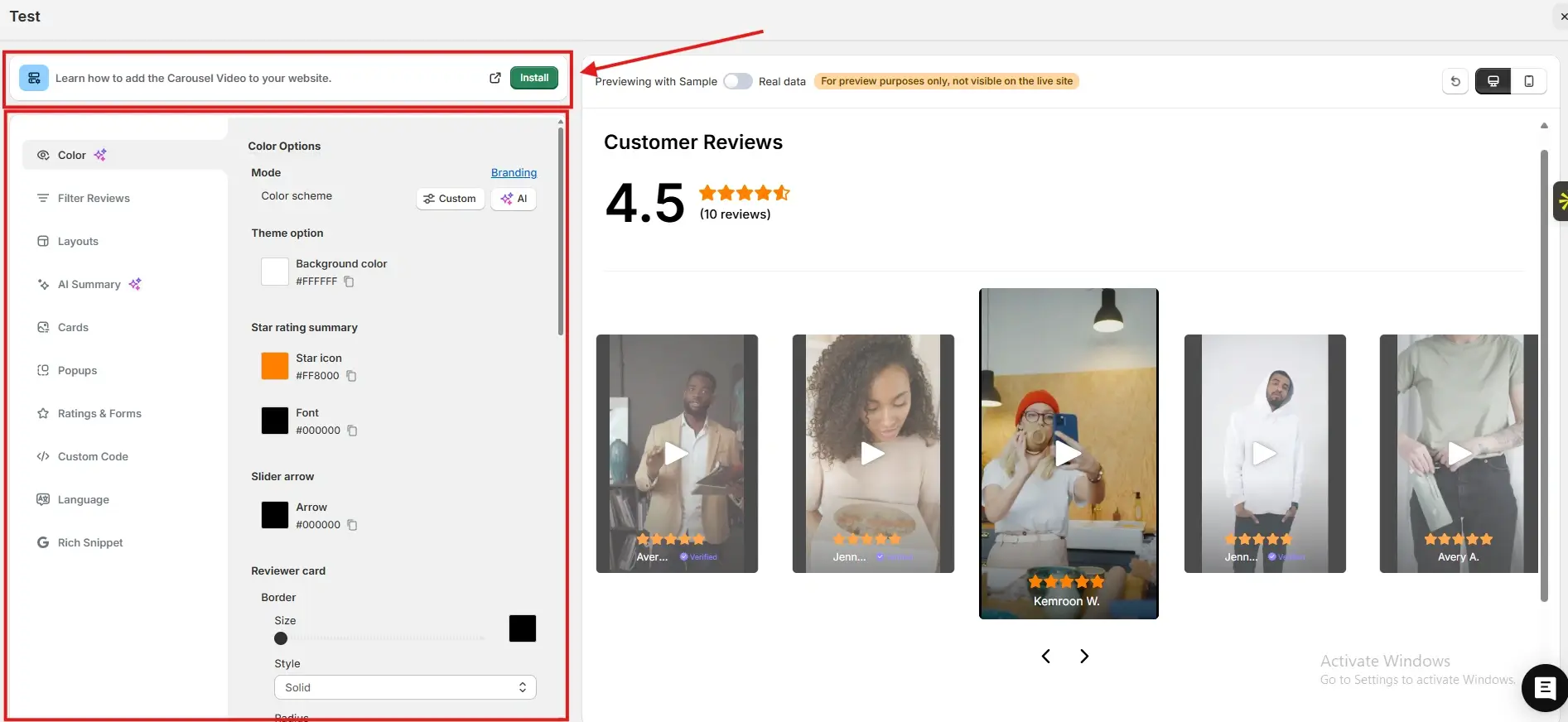The height and width of the screenshot is (722, 1568).
Task: Select the AI Summary menu item
Action: coord(89,284)
